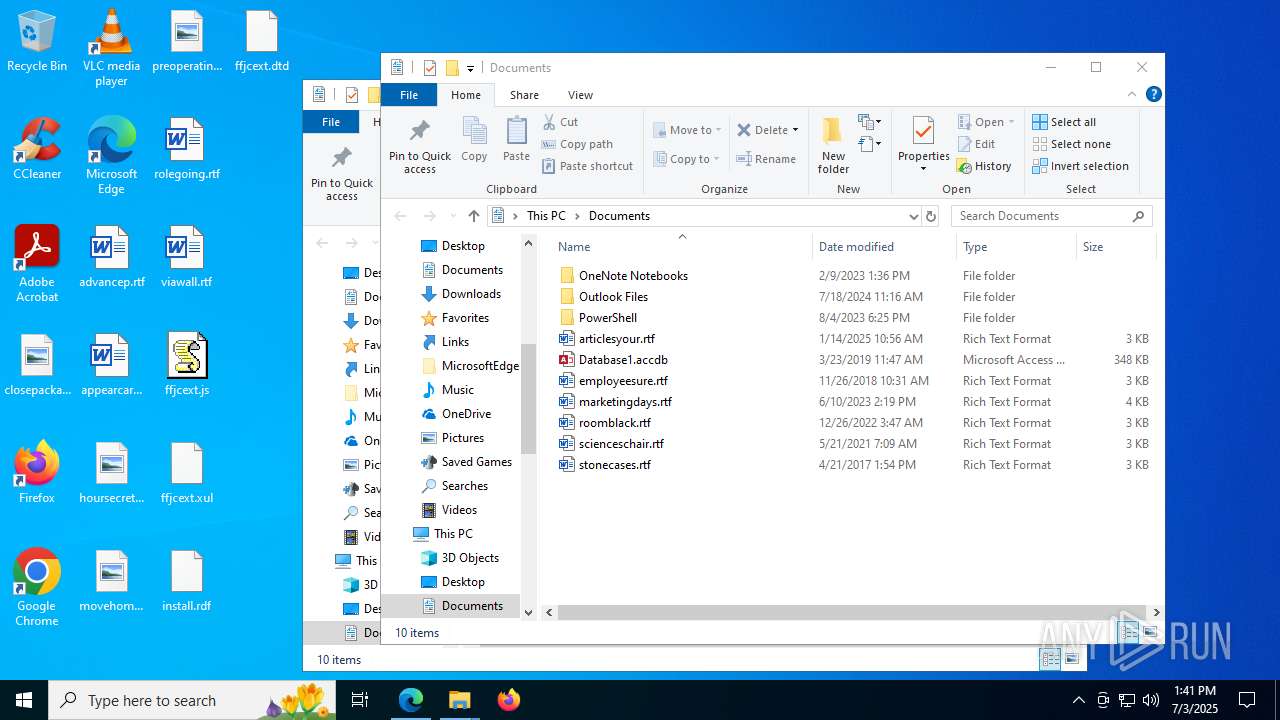The width and height of the screenshot is (1280, 720).
Task: Sort by the Type column header
Action: [1016, 247]
